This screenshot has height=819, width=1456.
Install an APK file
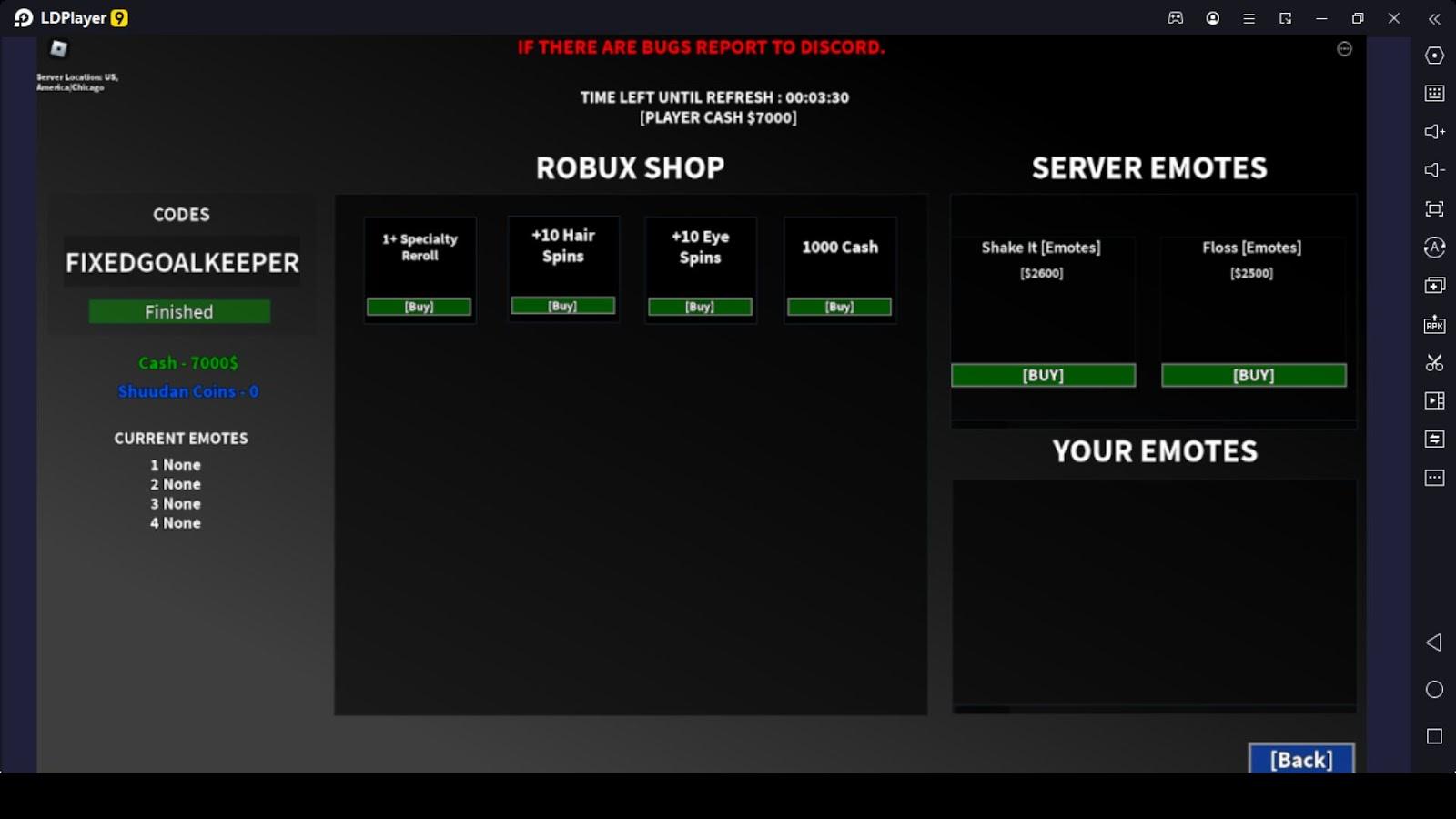coord(1434,324)
